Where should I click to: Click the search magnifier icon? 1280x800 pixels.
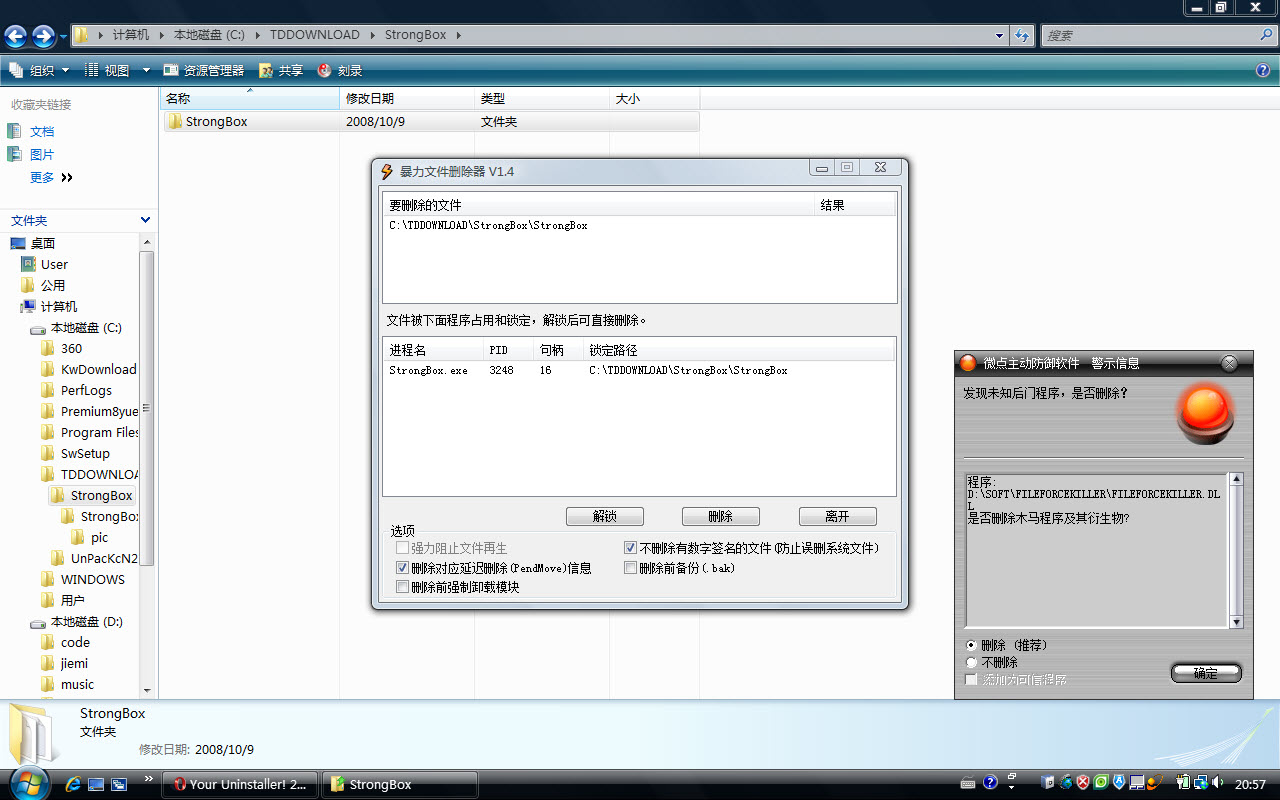tap(1266, 35)
